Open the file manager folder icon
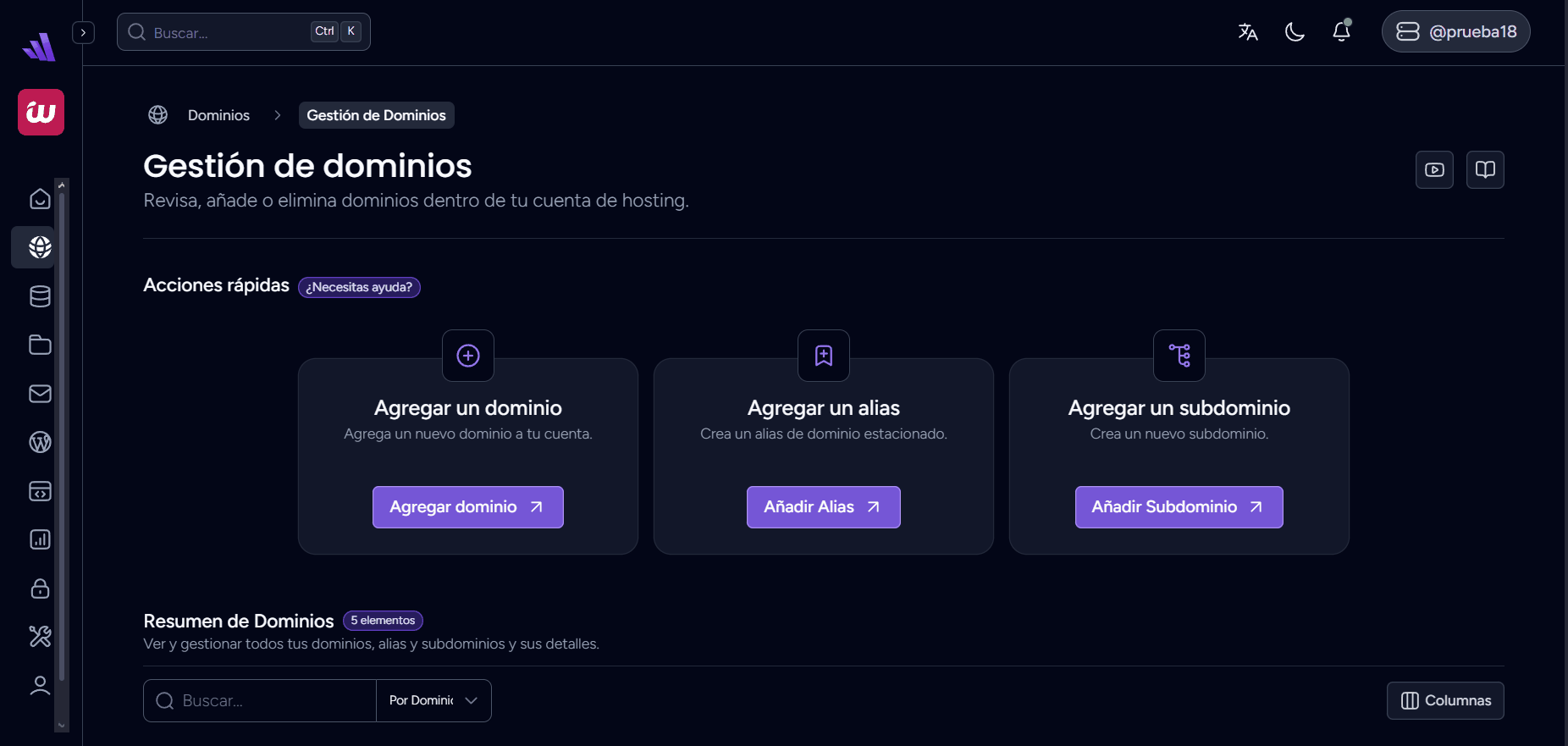This screenshot has height=746, width=1568. [40, 345]
